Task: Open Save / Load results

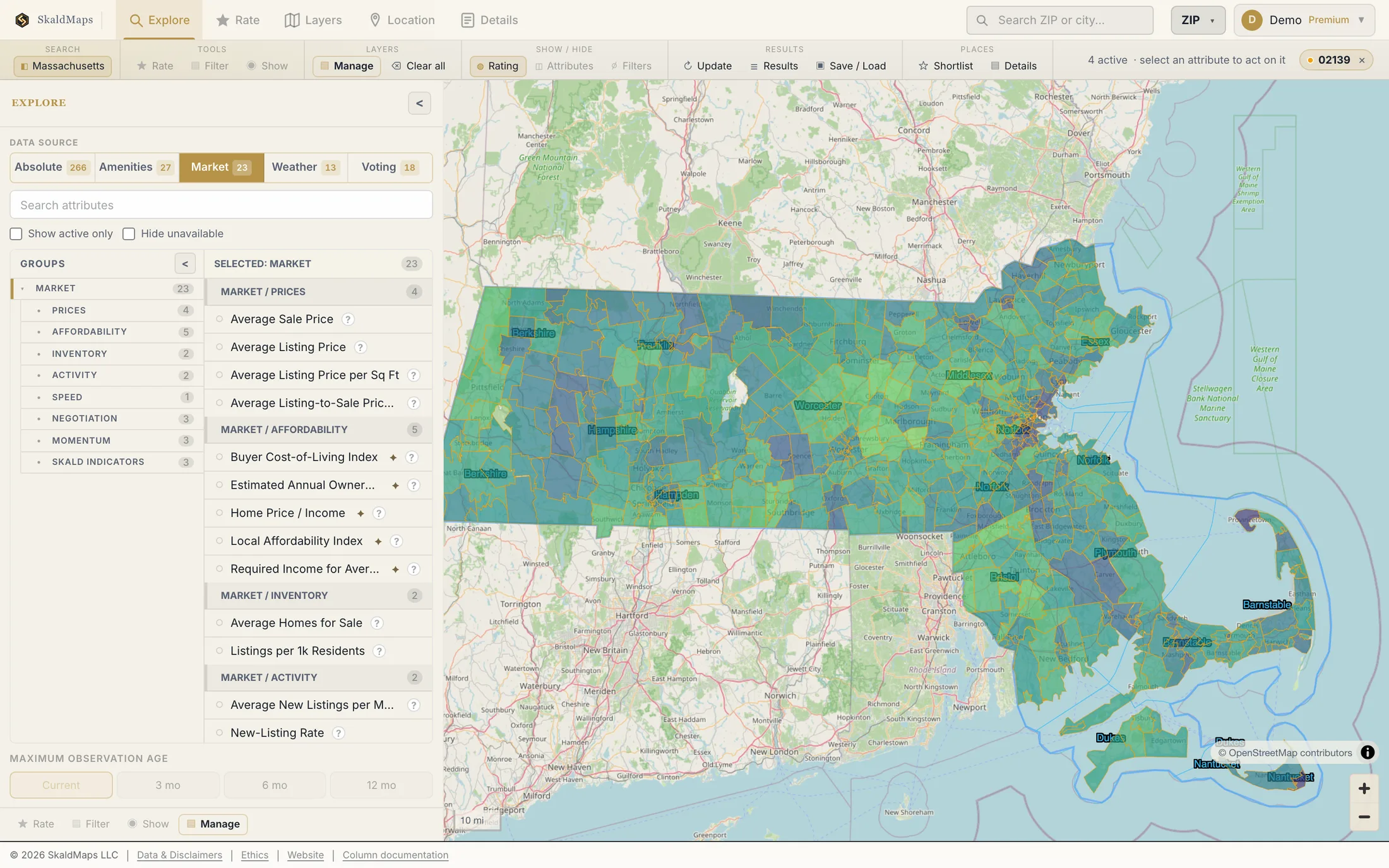Action: [851, 66]
